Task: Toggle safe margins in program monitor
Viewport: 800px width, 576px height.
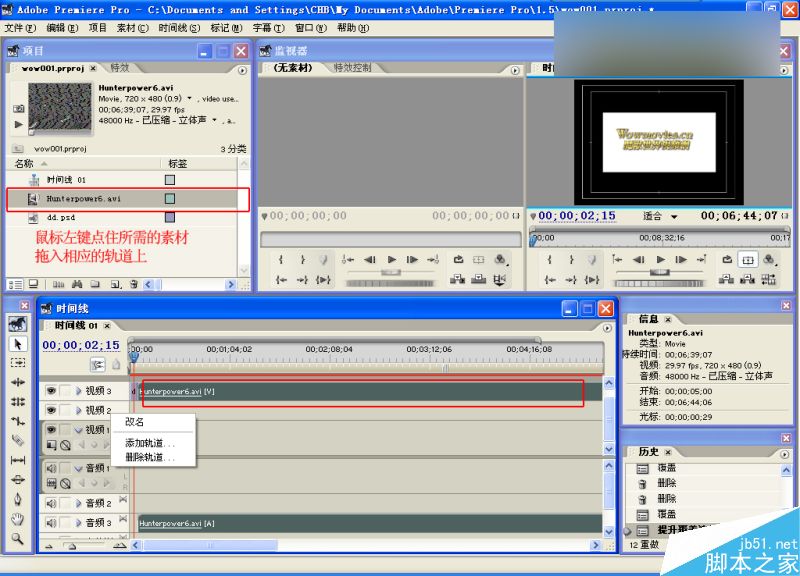Action: pos(748,260)
